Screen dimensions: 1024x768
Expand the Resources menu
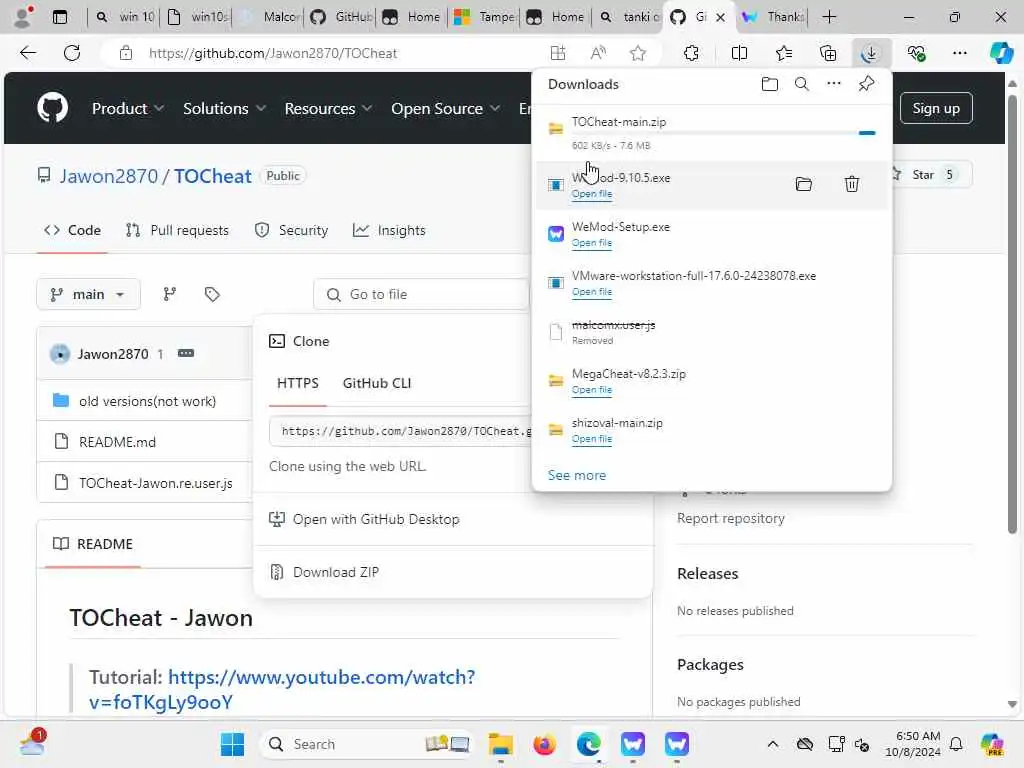(328, 108)
